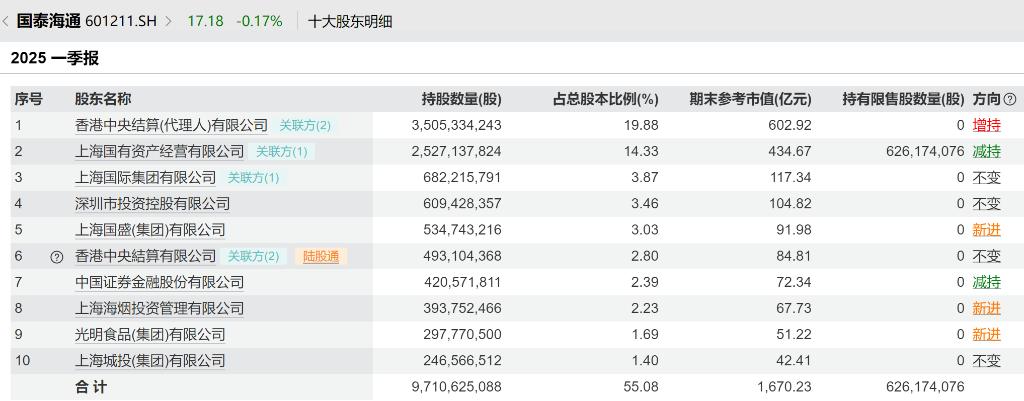Select the 十大股东明细 title
This screenshot has height=401, width=1024.
click(x=350, y=21)
